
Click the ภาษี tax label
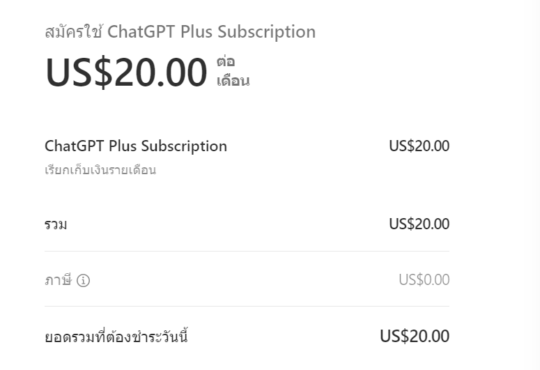[x=58, y=280]
